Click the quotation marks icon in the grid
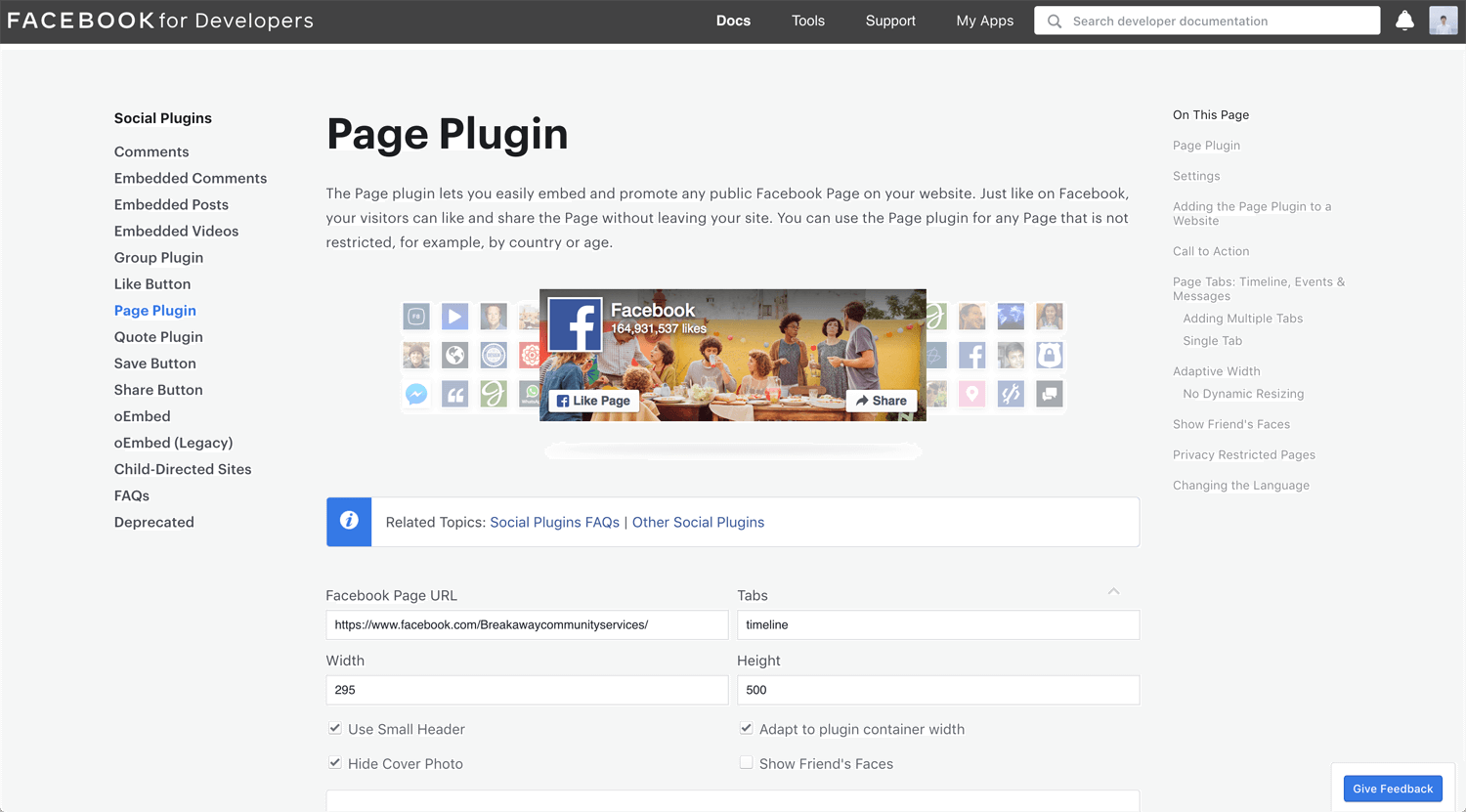This screenshot has height=812, width=1466. coord(454,395)
